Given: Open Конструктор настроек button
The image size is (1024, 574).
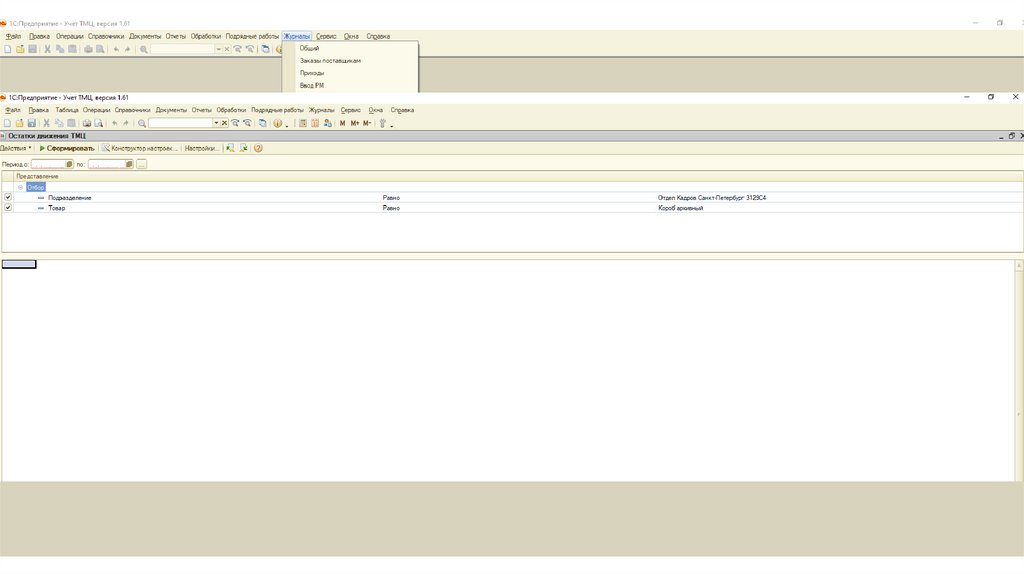Looking at the screenshot, I should click(x=139, y=148).
